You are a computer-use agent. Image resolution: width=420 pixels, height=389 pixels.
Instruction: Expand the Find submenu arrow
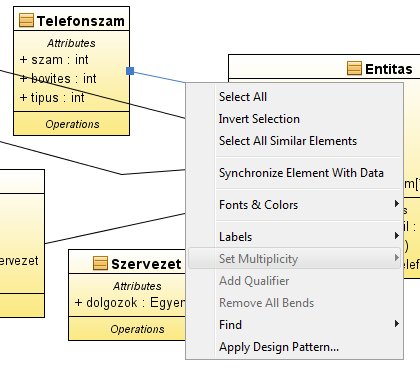click(x=396, y=324)
